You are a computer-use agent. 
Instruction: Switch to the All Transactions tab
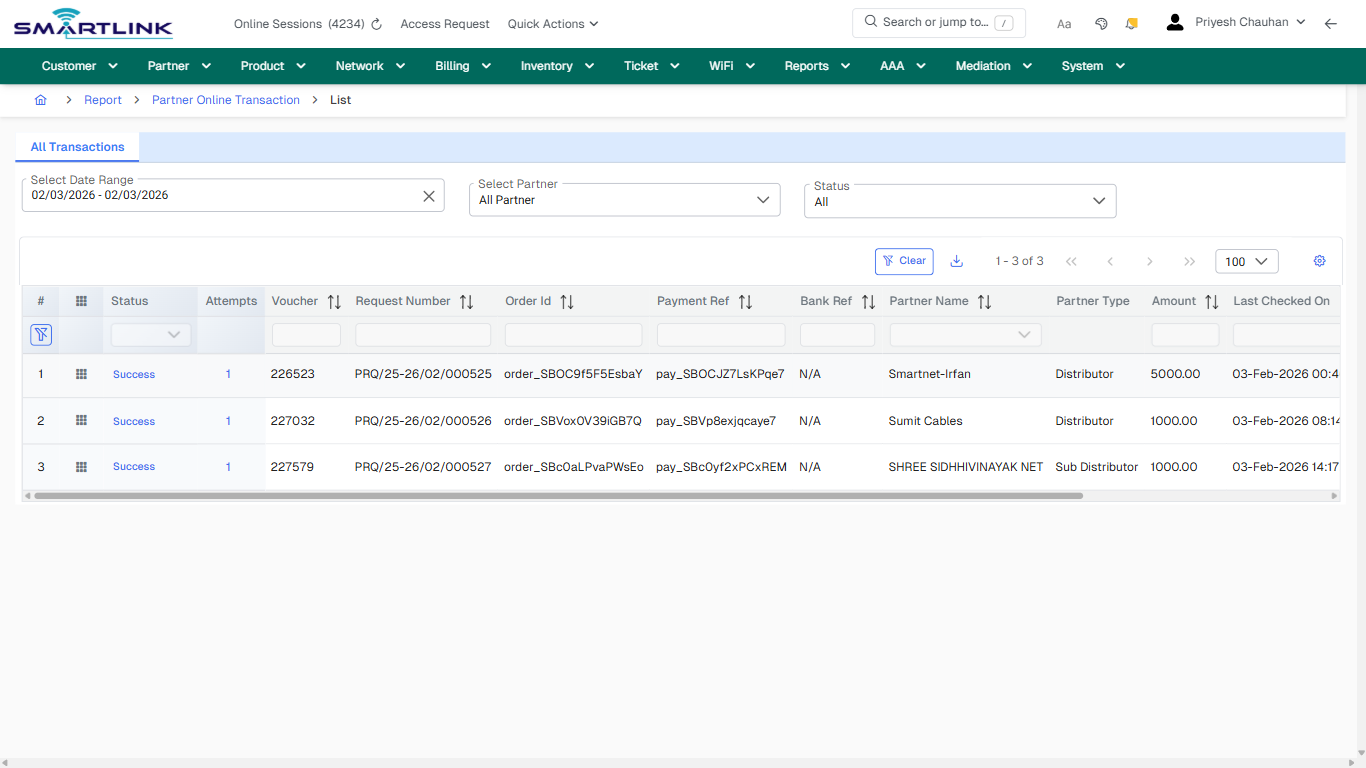(77, 147)
